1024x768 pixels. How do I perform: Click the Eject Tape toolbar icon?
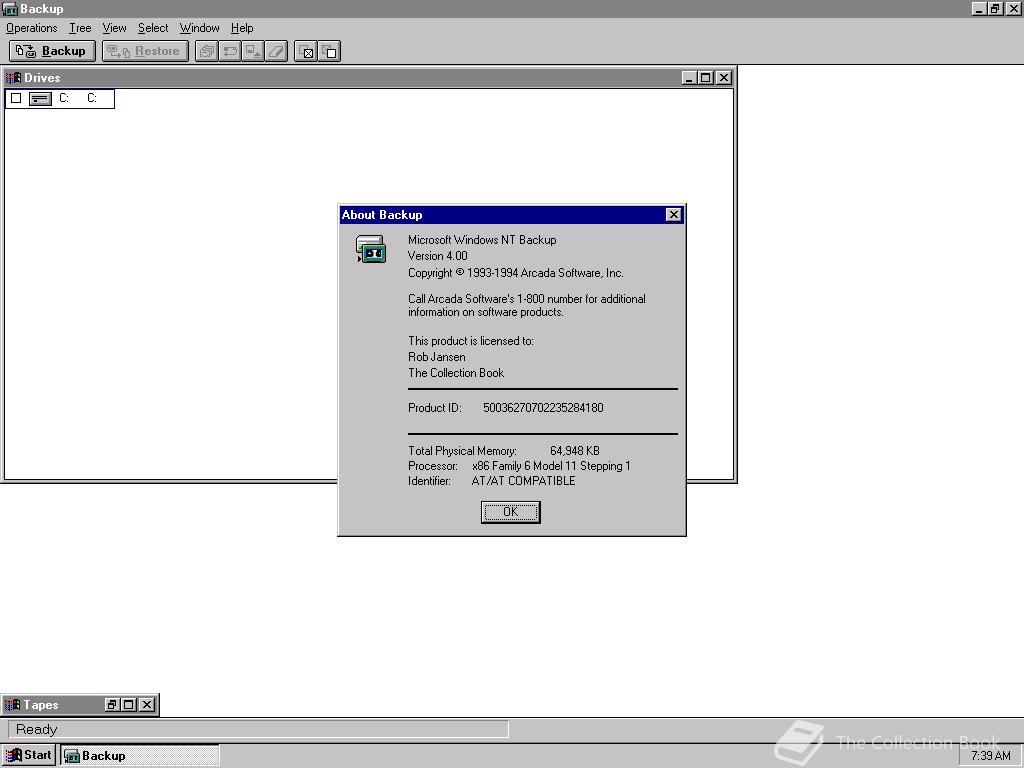click(x=253, y=51)
